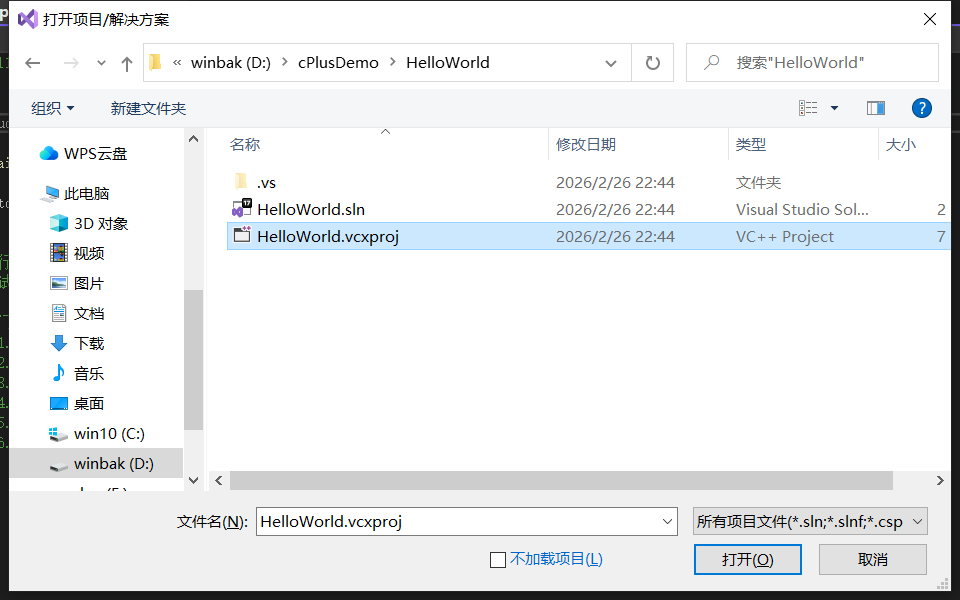The width and height of the screenshot is (960, 600).
Task: Select cPlusDemo in address breadcrumb
Action: (x=338, y=62)
